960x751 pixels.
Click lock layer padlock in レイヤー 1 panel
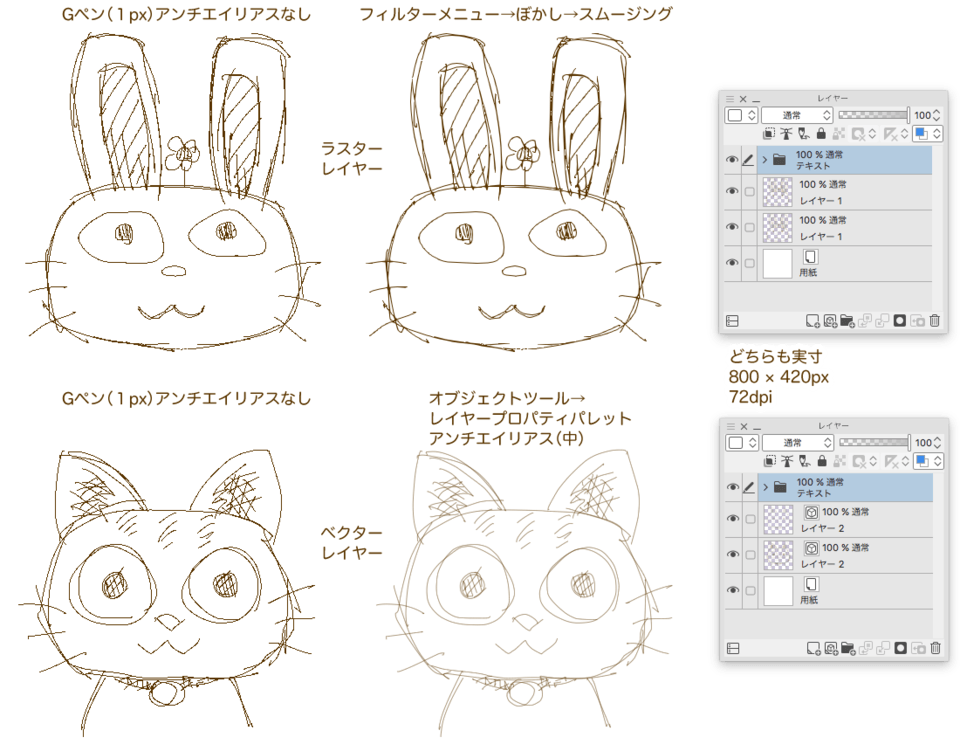pyautogui.click(x=821, y=133)
